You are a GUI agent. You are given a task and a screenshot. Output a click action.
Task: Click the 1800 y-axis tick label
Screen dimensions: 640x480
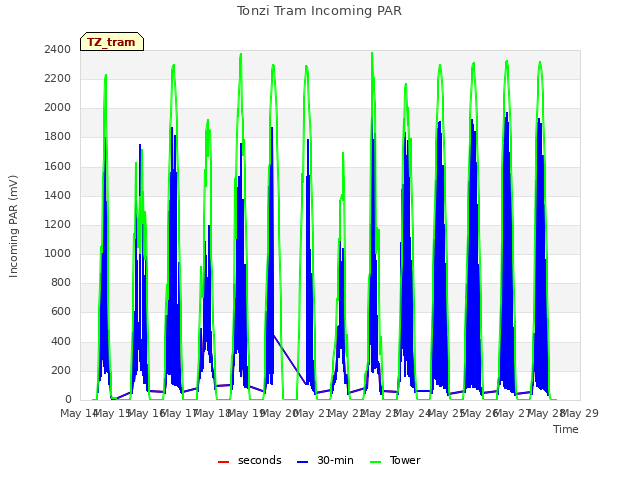coord(58,136)
